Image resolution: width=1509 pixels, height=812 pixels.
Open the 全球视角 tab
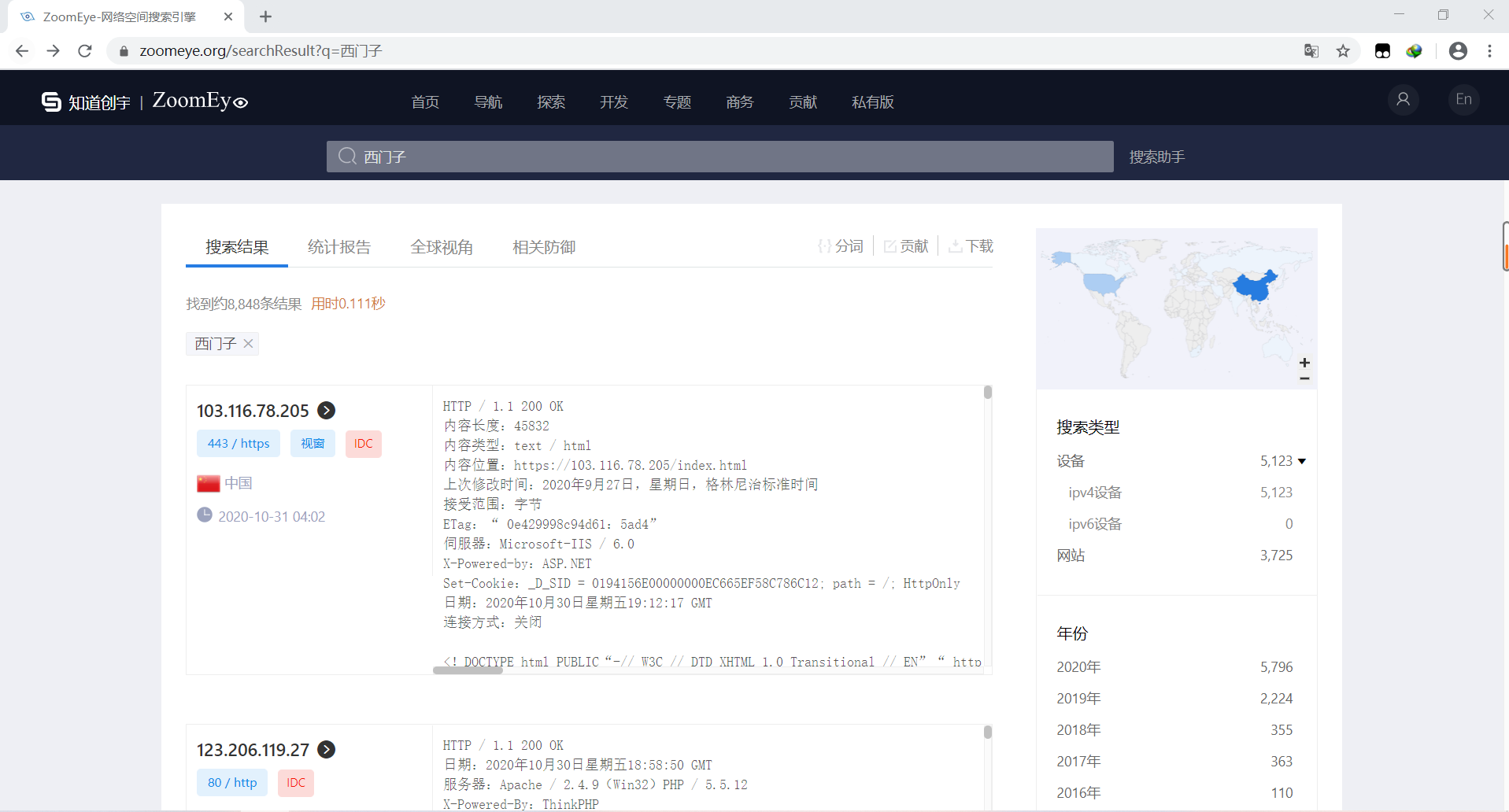442,246
